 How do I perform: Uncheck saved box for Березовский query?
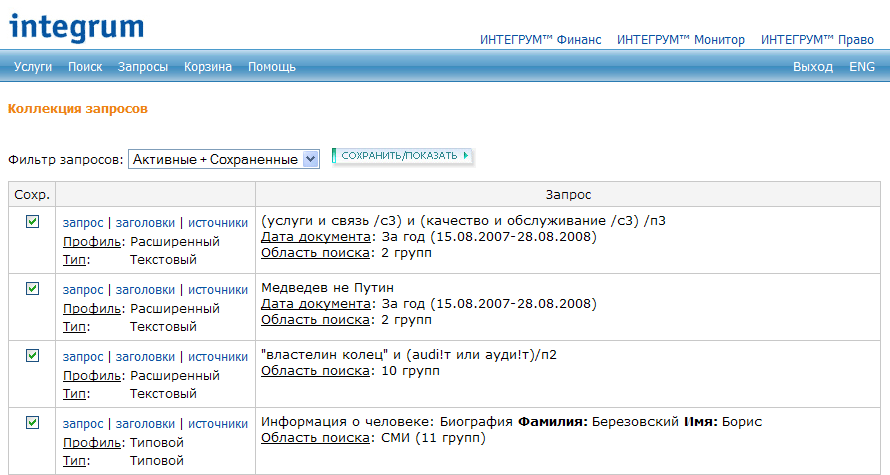32,422
